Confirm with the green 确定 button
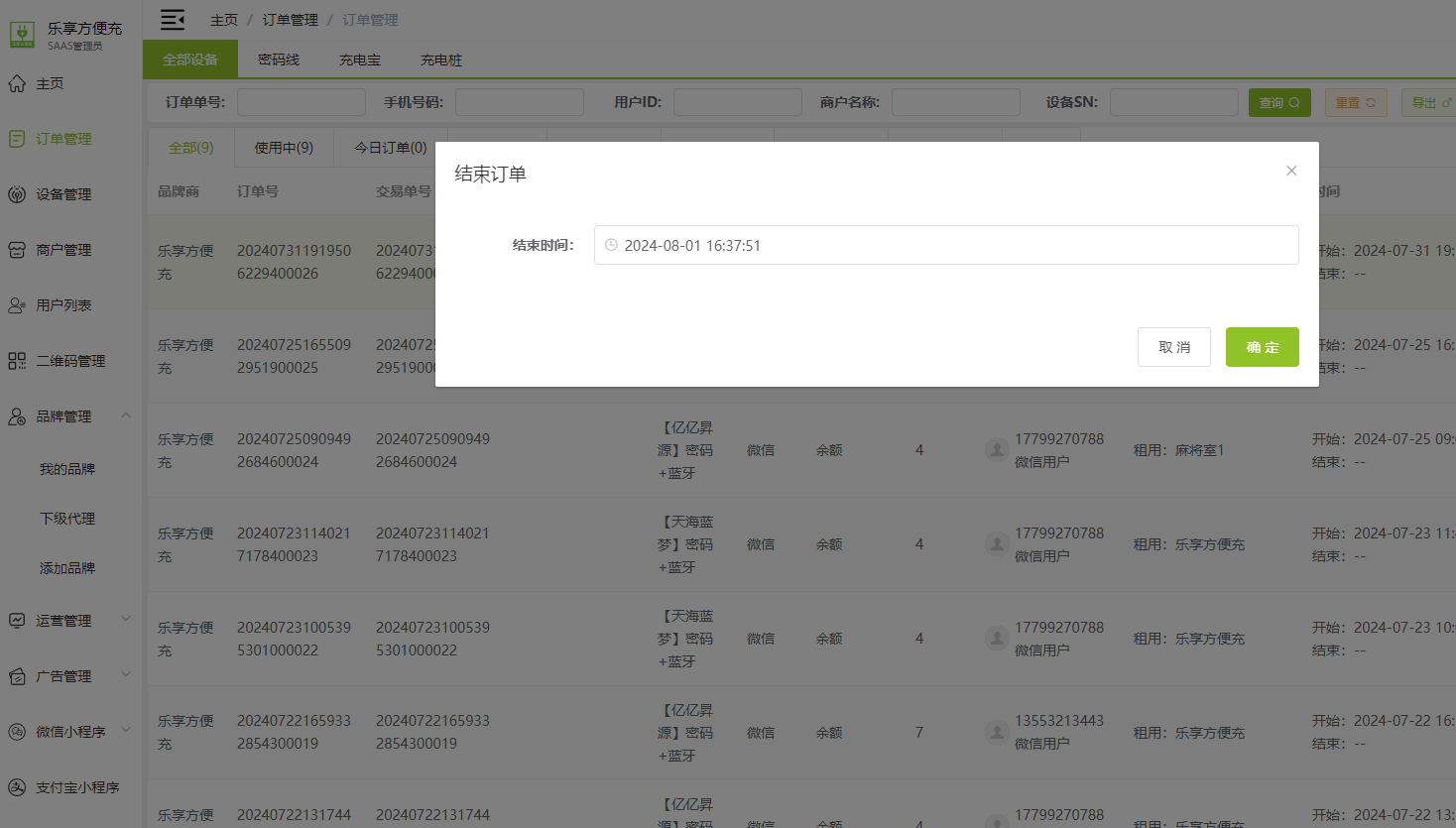The height and width of the screenshot is (828, 1456). coord(1263,347)
